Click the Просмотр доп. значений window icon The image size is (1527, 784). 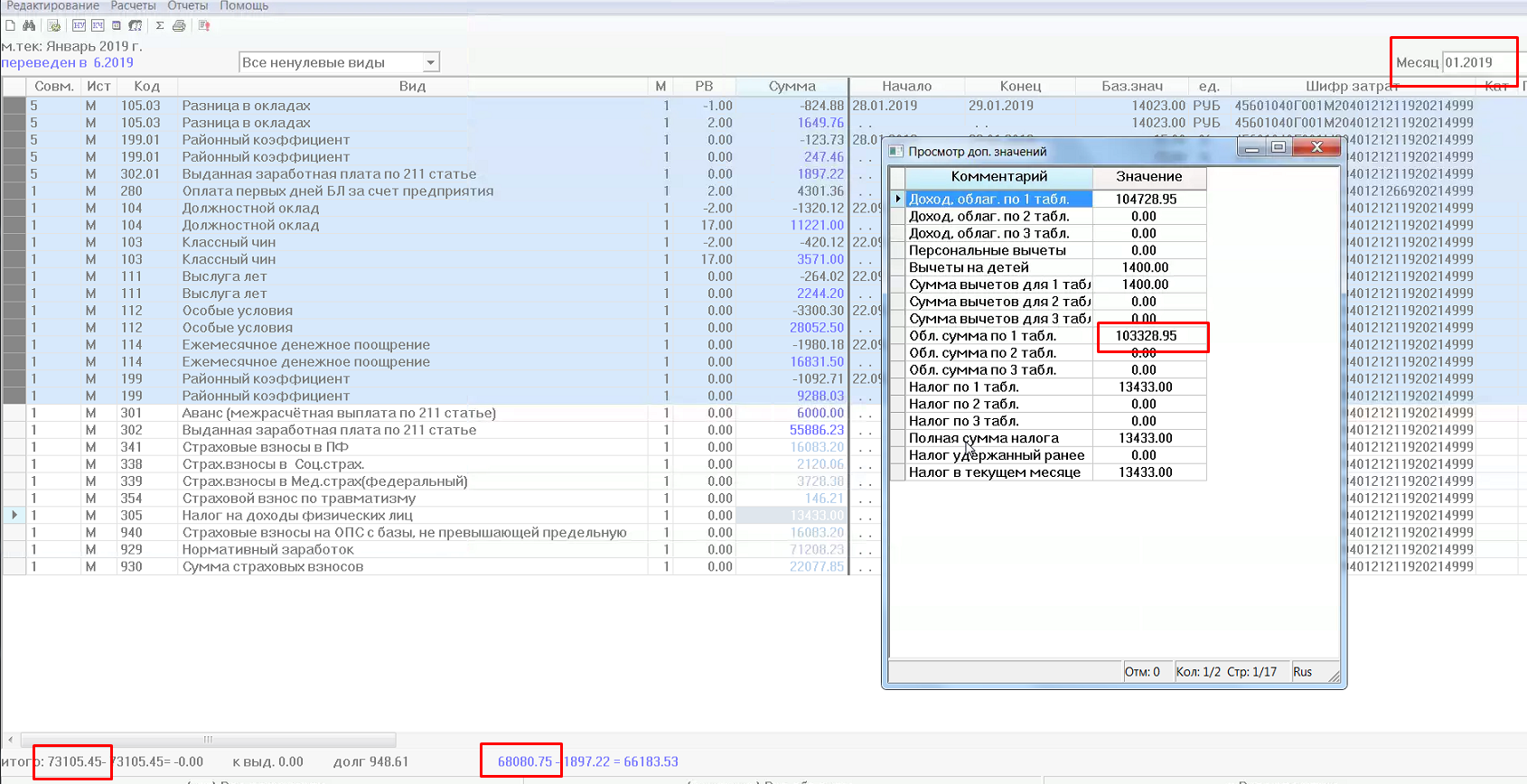(896, 151)
